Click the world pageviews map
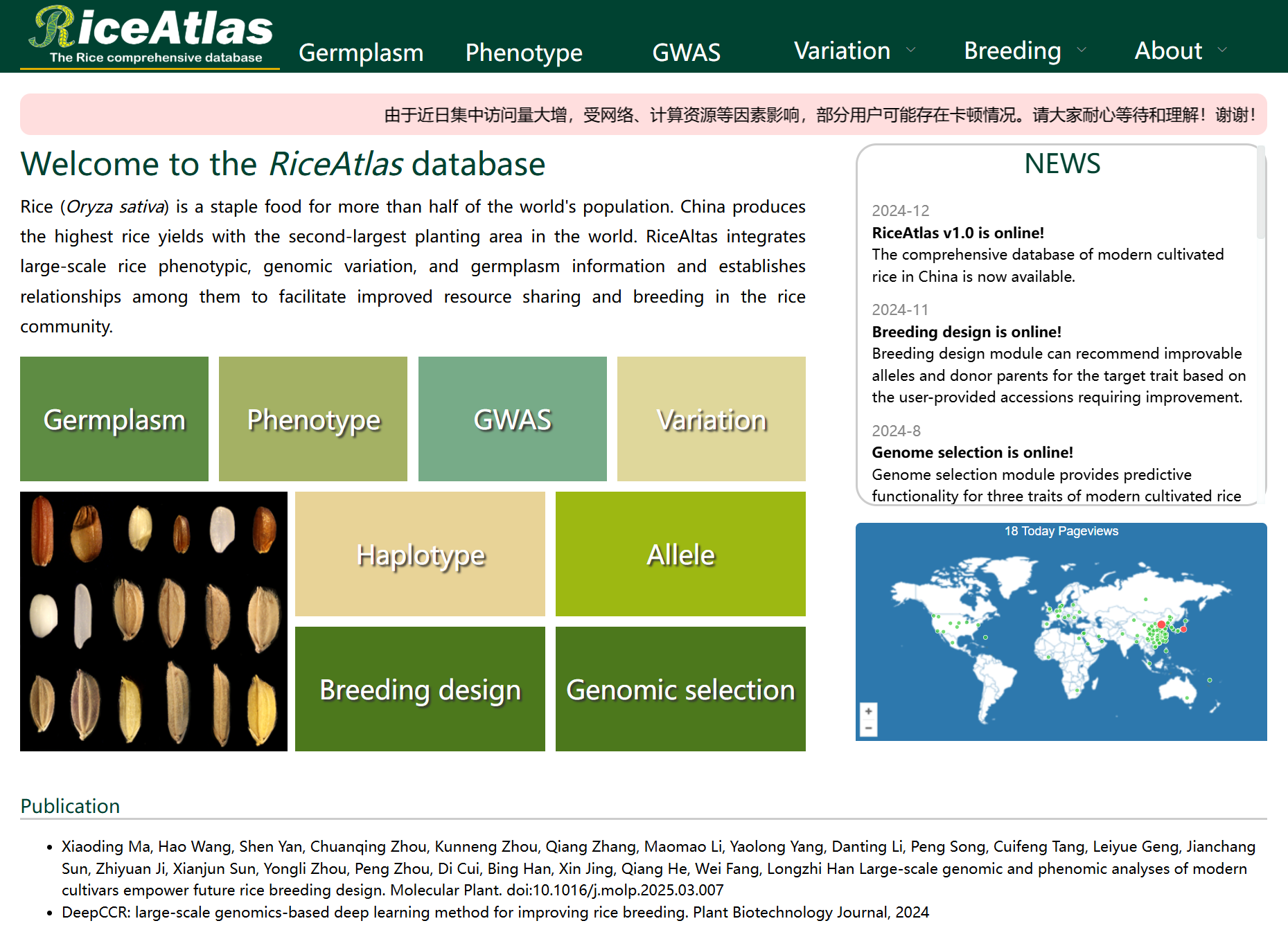The width and height of the screenshot is (1288, 939). pos(1061,632)
